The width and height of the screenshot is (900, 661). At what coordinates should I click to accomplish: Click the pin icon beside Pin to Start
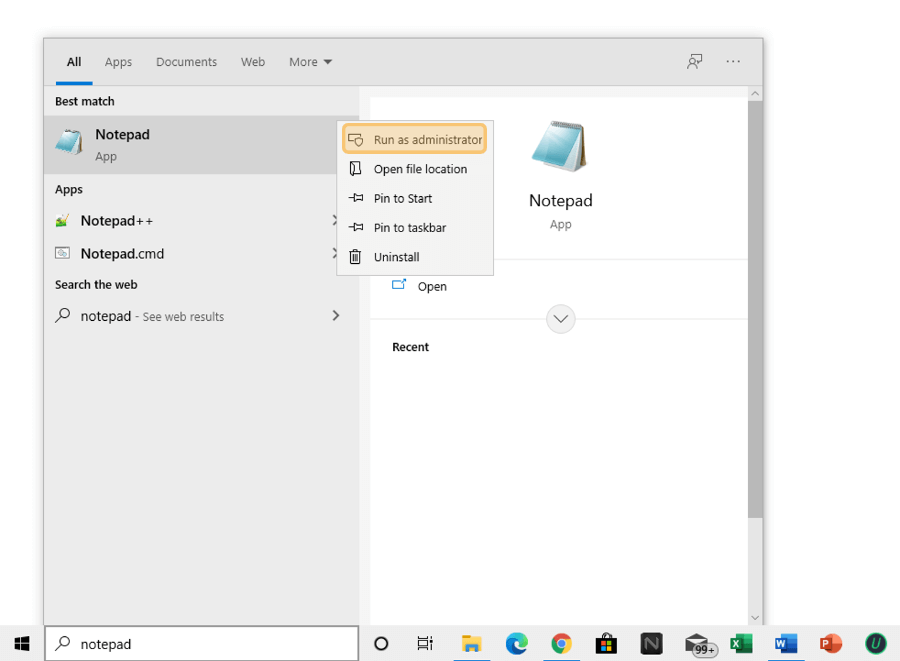pos(356,198)
